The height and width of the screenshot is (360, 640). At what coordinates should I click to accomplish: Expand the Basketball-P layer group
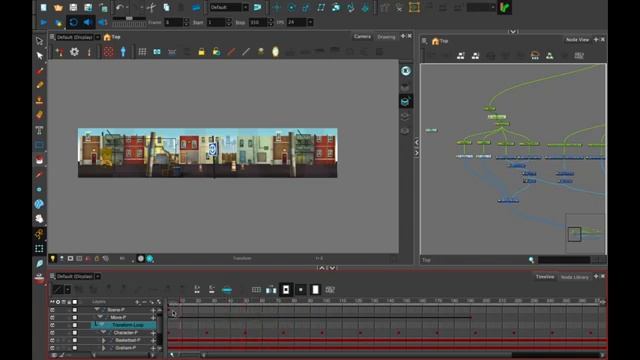[104, 340]
